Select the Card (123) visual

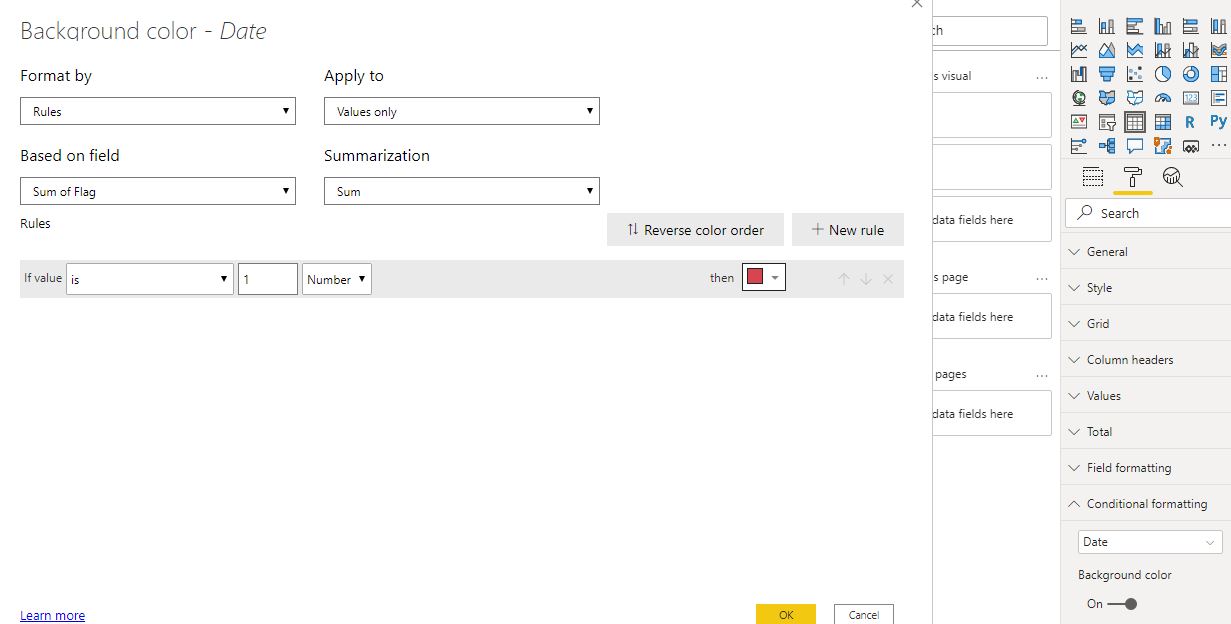[1191, 98]
